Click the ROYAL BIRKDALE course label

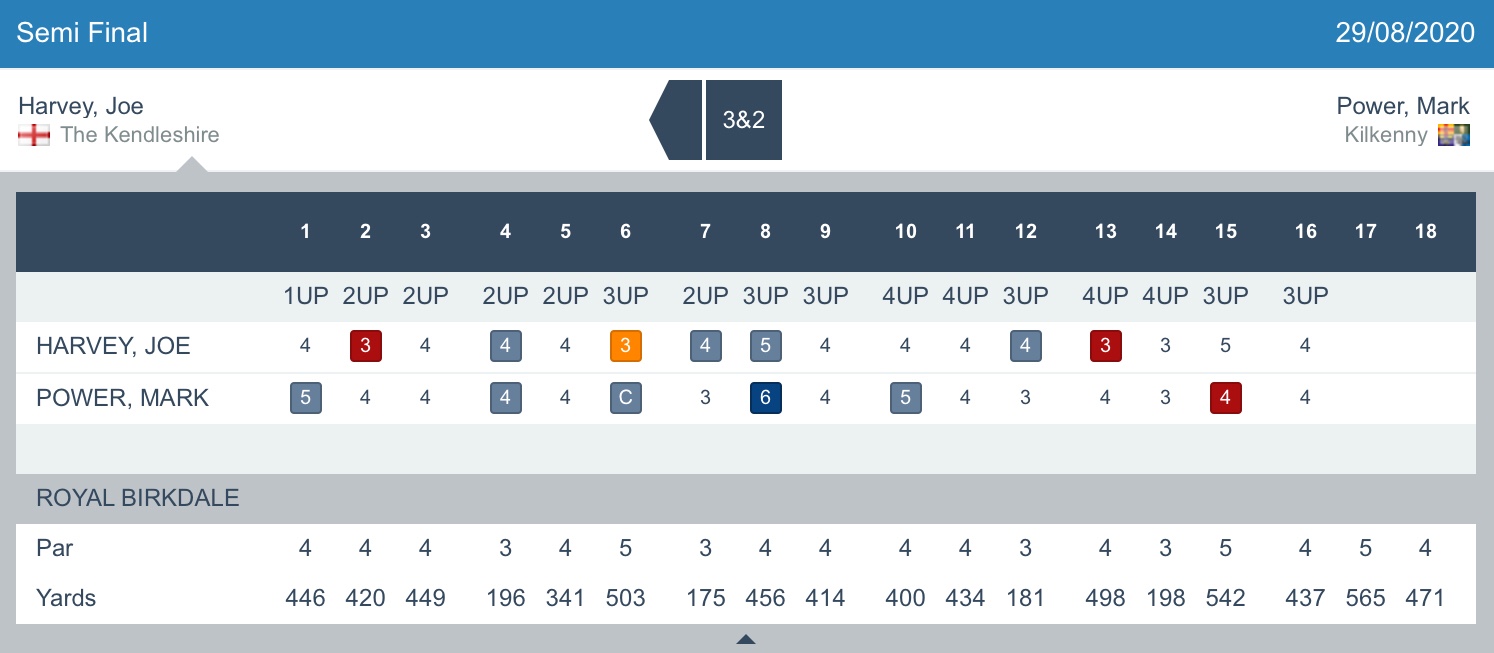point(138,498)
